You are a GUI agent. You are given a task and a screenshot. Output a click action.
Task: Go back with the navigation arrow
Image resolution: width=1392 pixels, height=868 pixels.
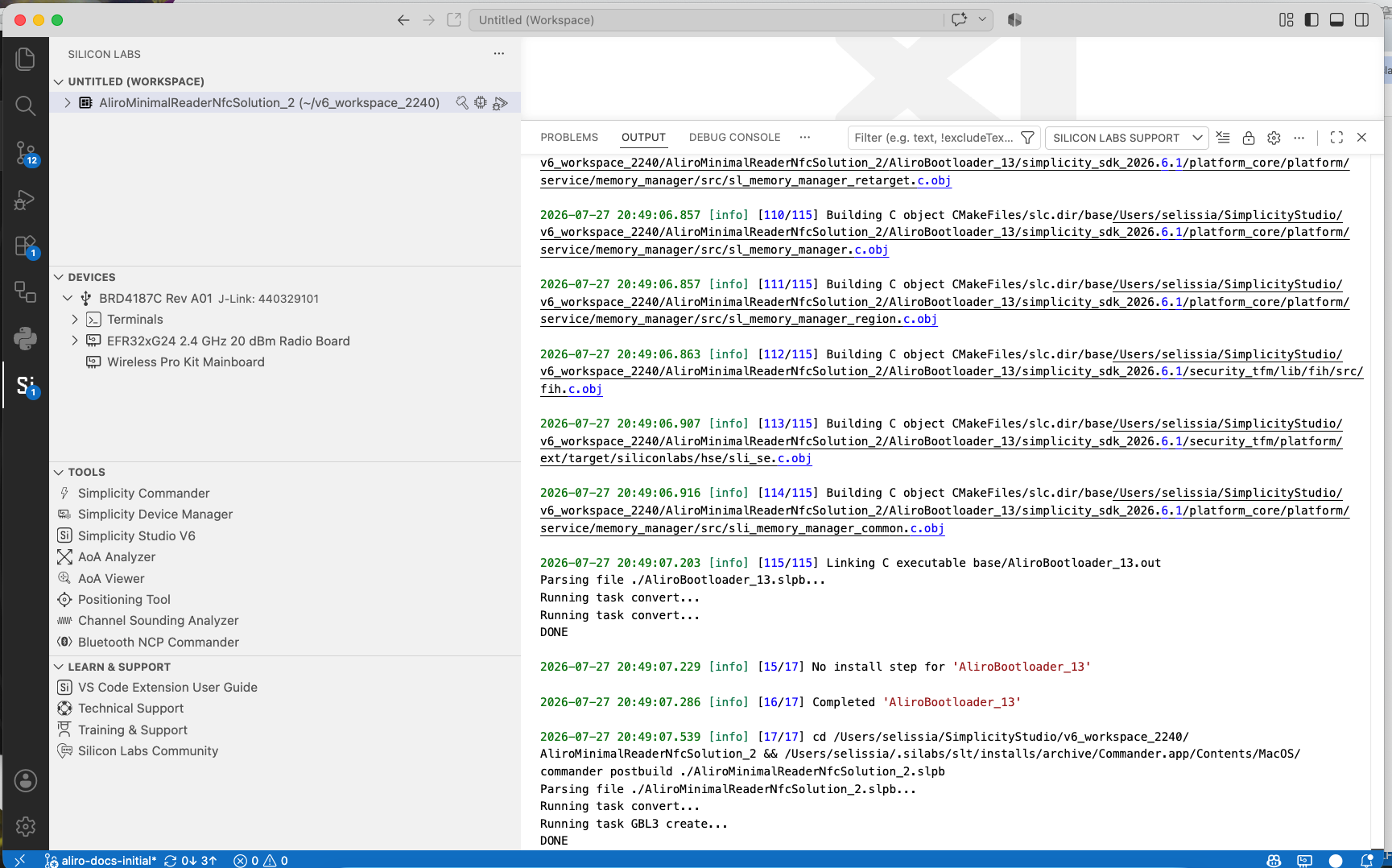click(403, 20)
